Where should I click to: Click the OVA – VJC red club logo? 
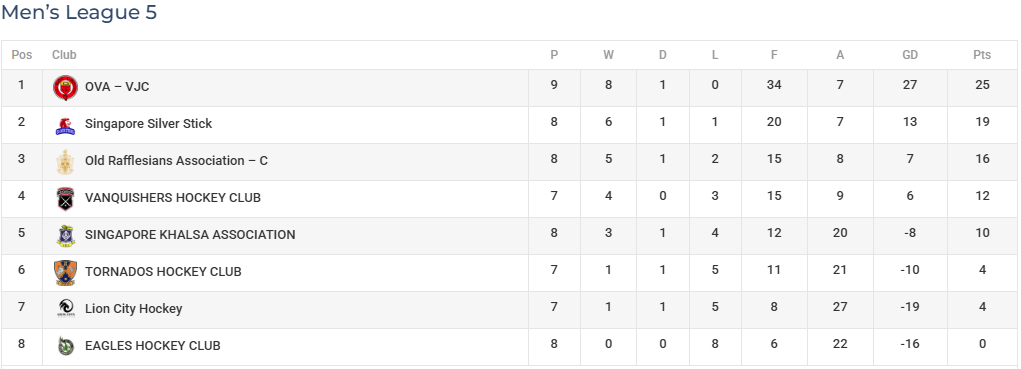click(65, 87)
